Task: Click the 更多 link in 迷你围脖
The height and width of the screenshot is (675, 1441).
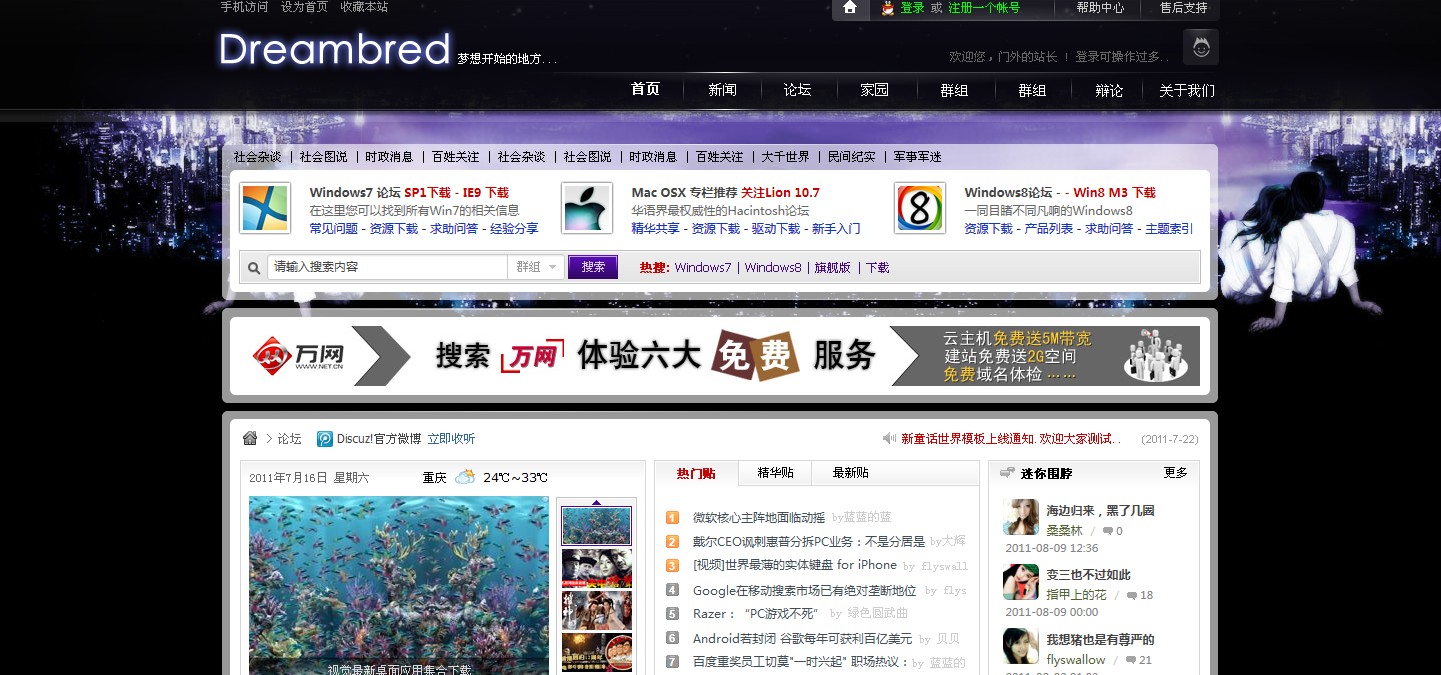Action: [x=1176, y=473]
